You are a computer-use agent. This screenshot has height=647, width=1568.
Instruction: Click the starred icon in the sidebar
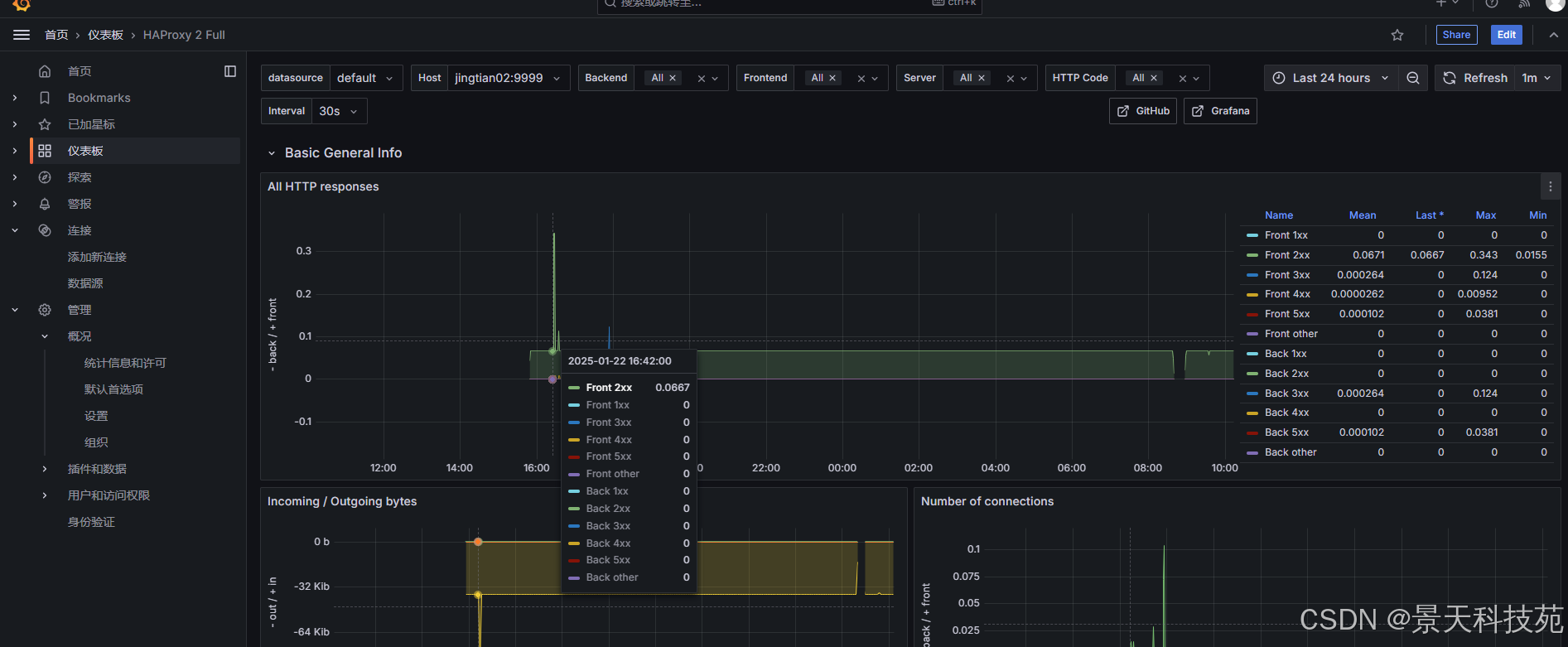click(x=45, y=124)
